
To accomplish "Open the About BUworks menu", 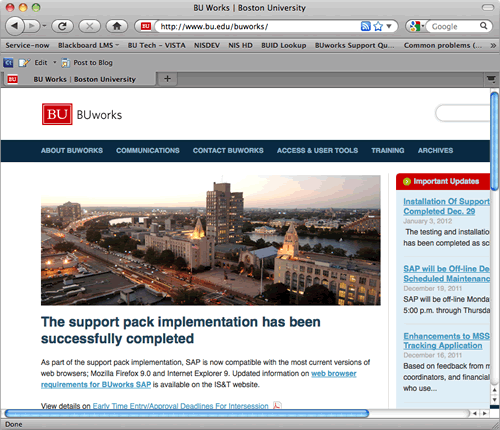I will 72,151.
